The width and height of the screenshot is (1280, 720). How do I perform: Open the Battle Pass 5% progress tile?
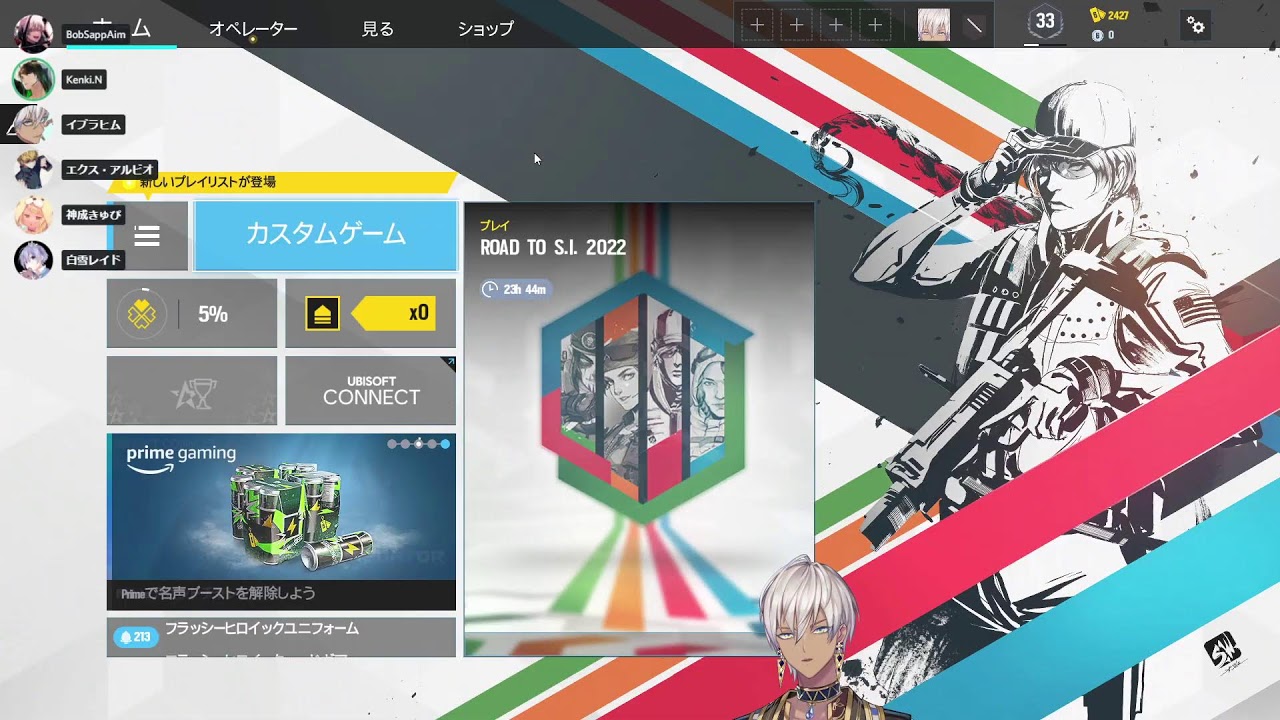click(x=192, y=314)
